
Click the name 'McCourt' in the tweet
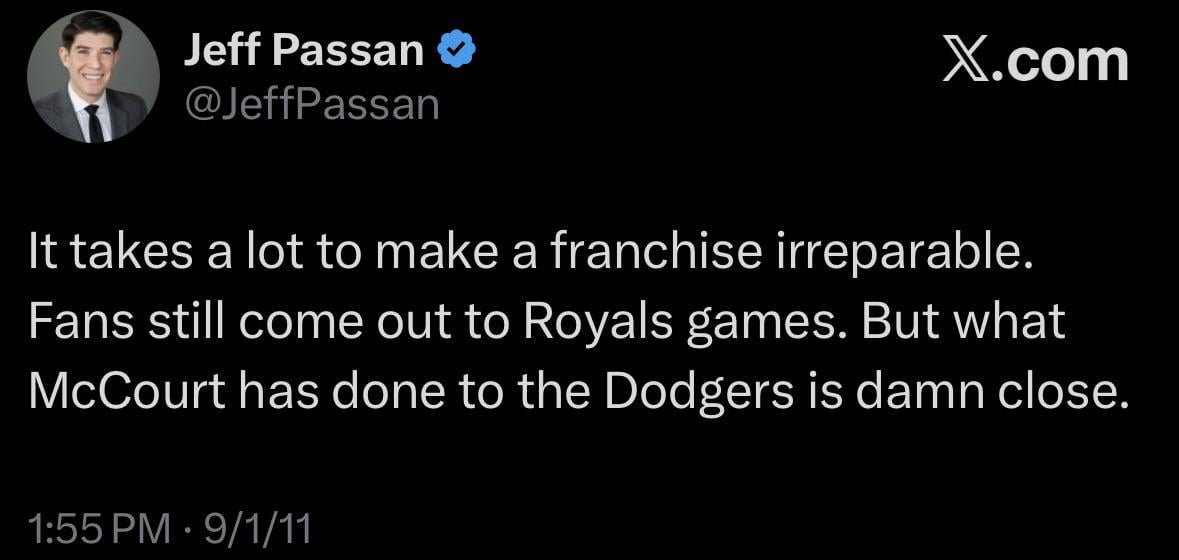pyautogui.click(x=127, y=391)
